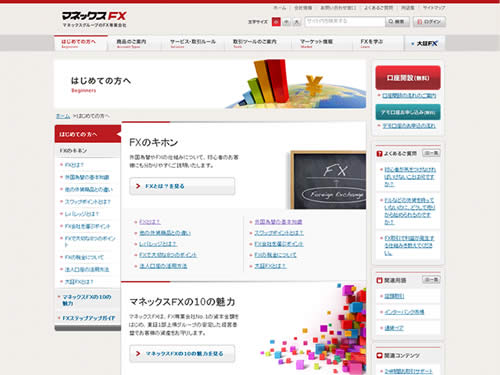Open the サイトマップ top link
The width and height of the screenshot is (500, 375).
434,8
